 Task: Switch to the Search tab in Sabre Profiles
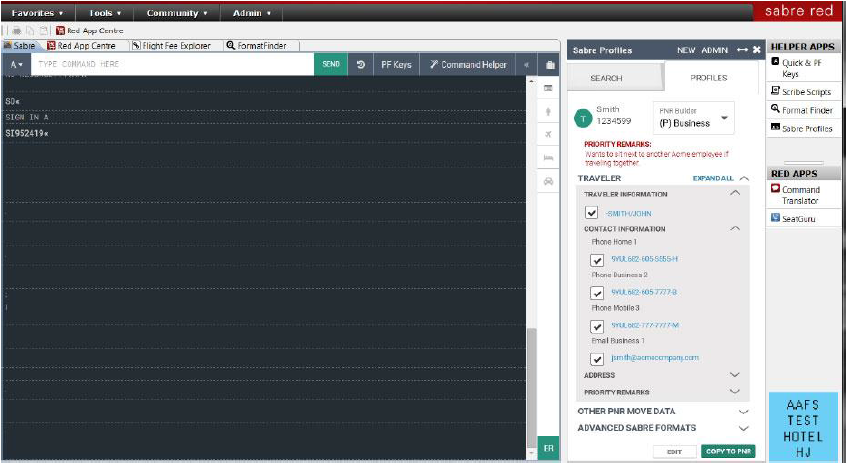(606, 78)
